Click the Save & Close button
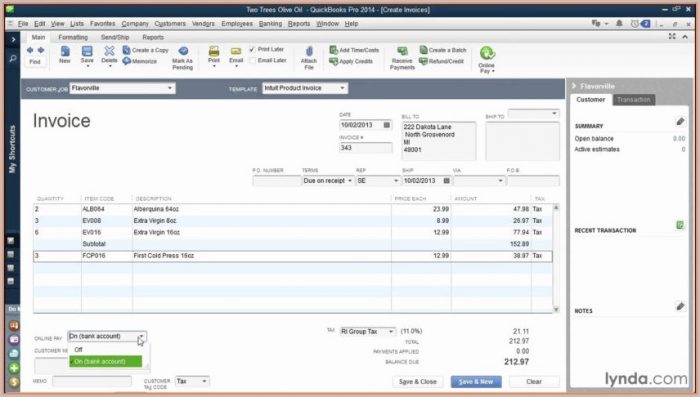Viewport: 700px width, 397px height. pyautogui.click(x=417, y=382)
